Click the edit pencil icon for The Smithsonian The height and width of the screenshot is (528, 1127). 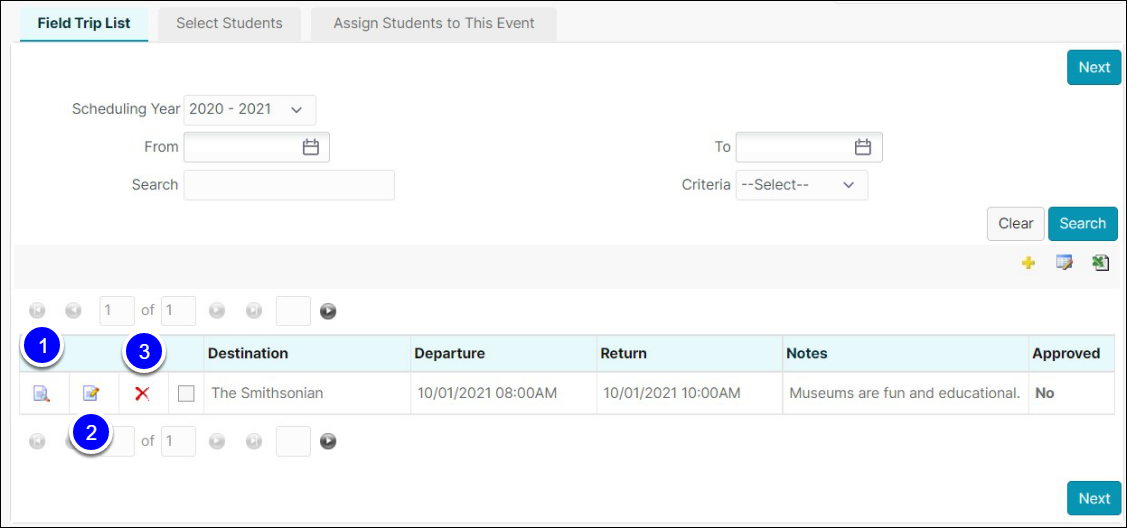pyautogui.click(x=91, y=394)
